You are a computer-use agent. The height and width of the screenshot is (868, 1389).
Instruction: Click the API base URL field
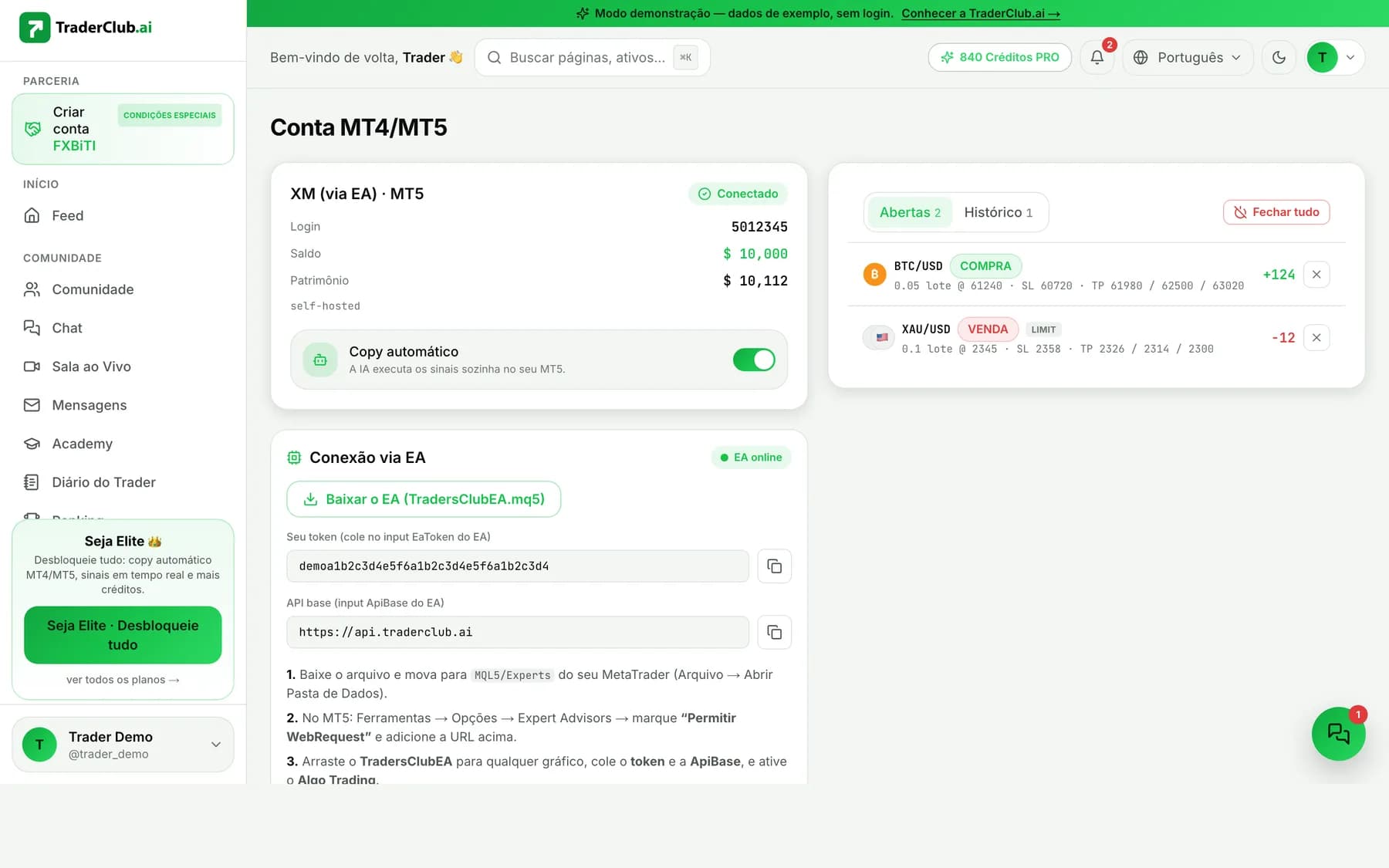click(x=518, y=633)
